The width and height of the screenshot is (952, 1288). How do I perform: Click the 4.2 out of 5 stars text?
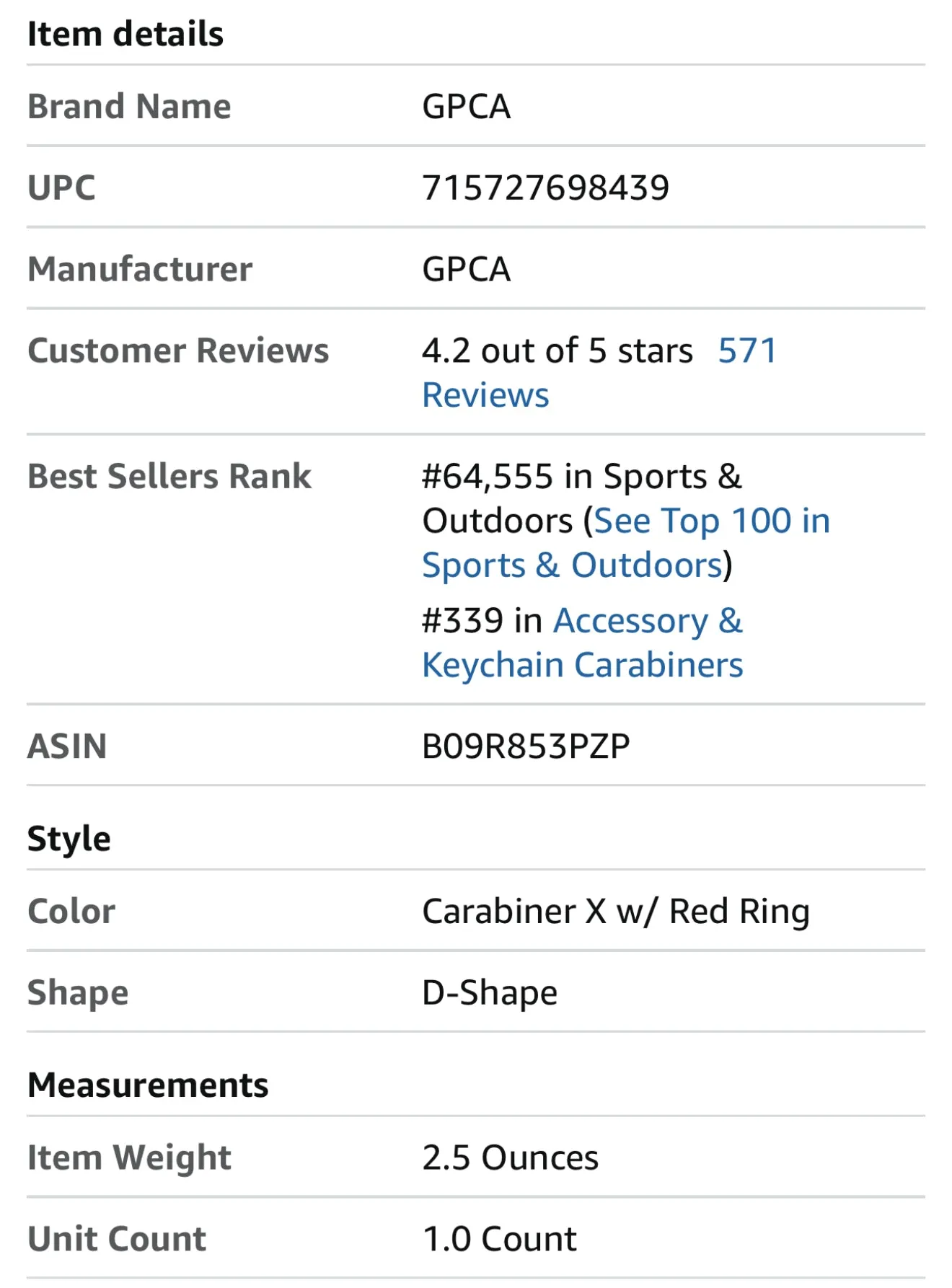pos(557,351)
